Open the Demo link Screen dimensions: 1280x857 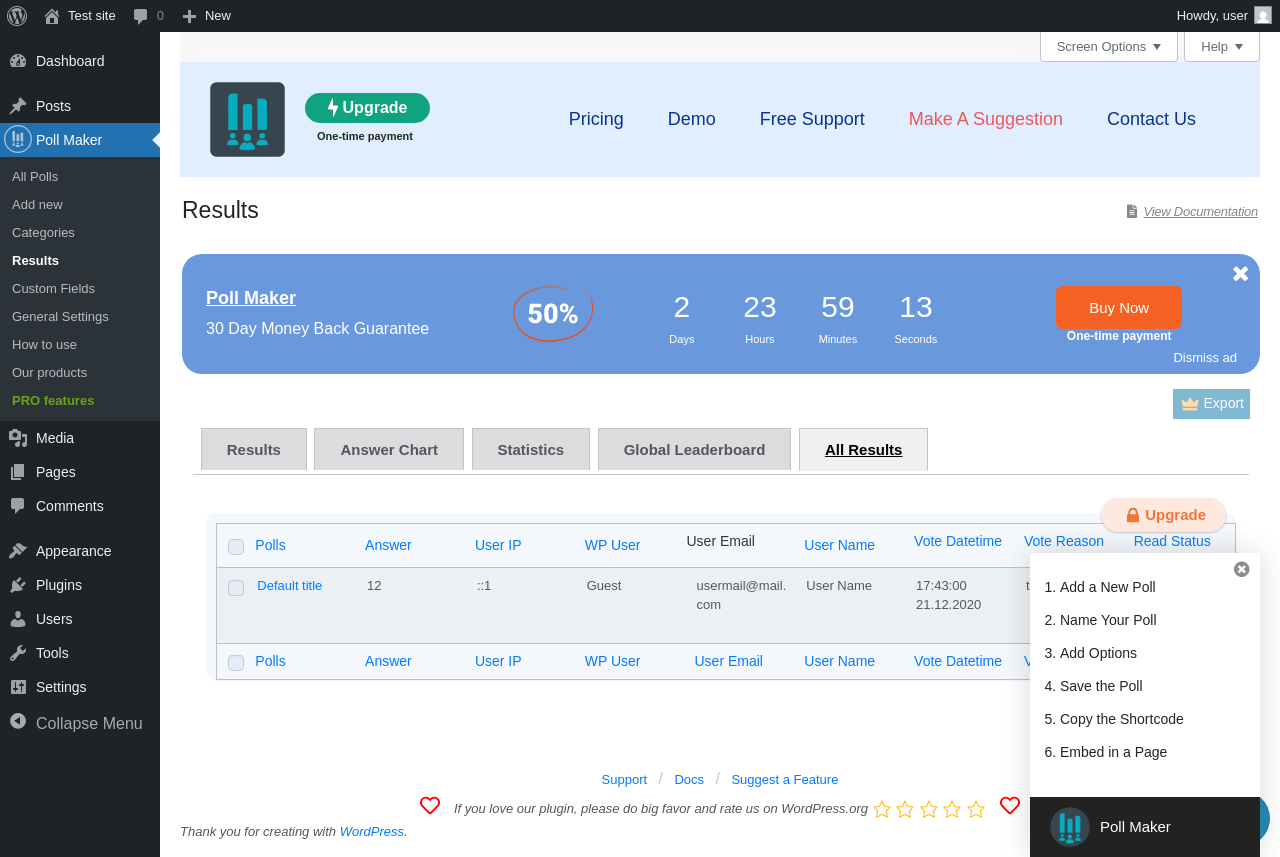(692, 119)
